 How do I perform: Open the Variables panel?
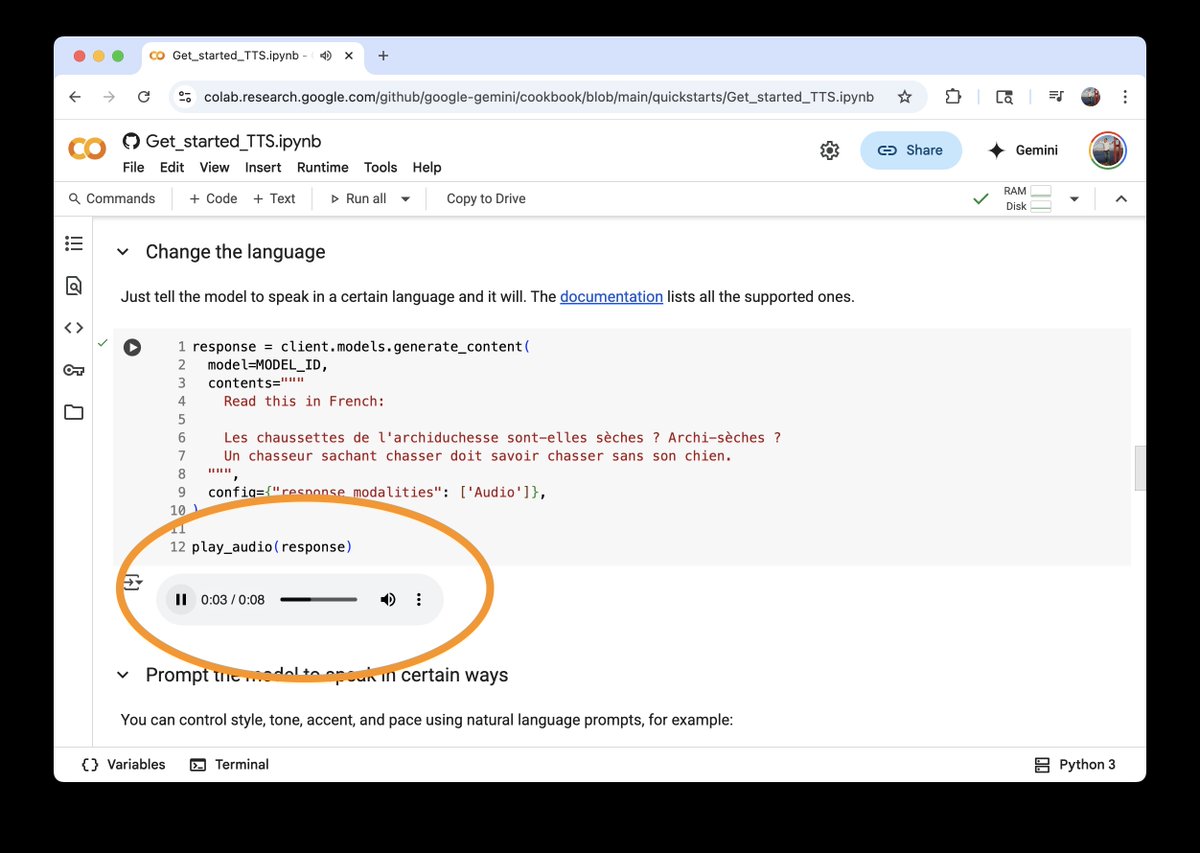(124, 764)
